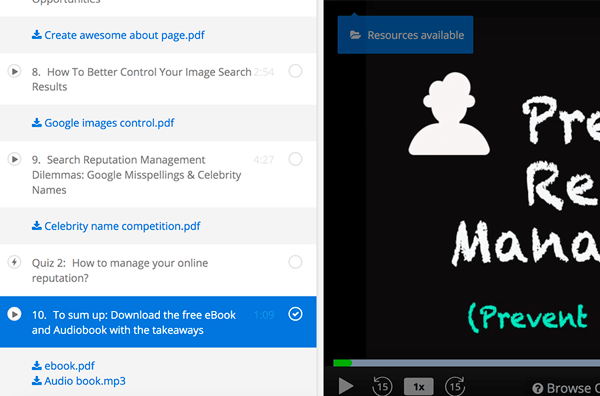Download Audio book.mp3

[85, 381]
